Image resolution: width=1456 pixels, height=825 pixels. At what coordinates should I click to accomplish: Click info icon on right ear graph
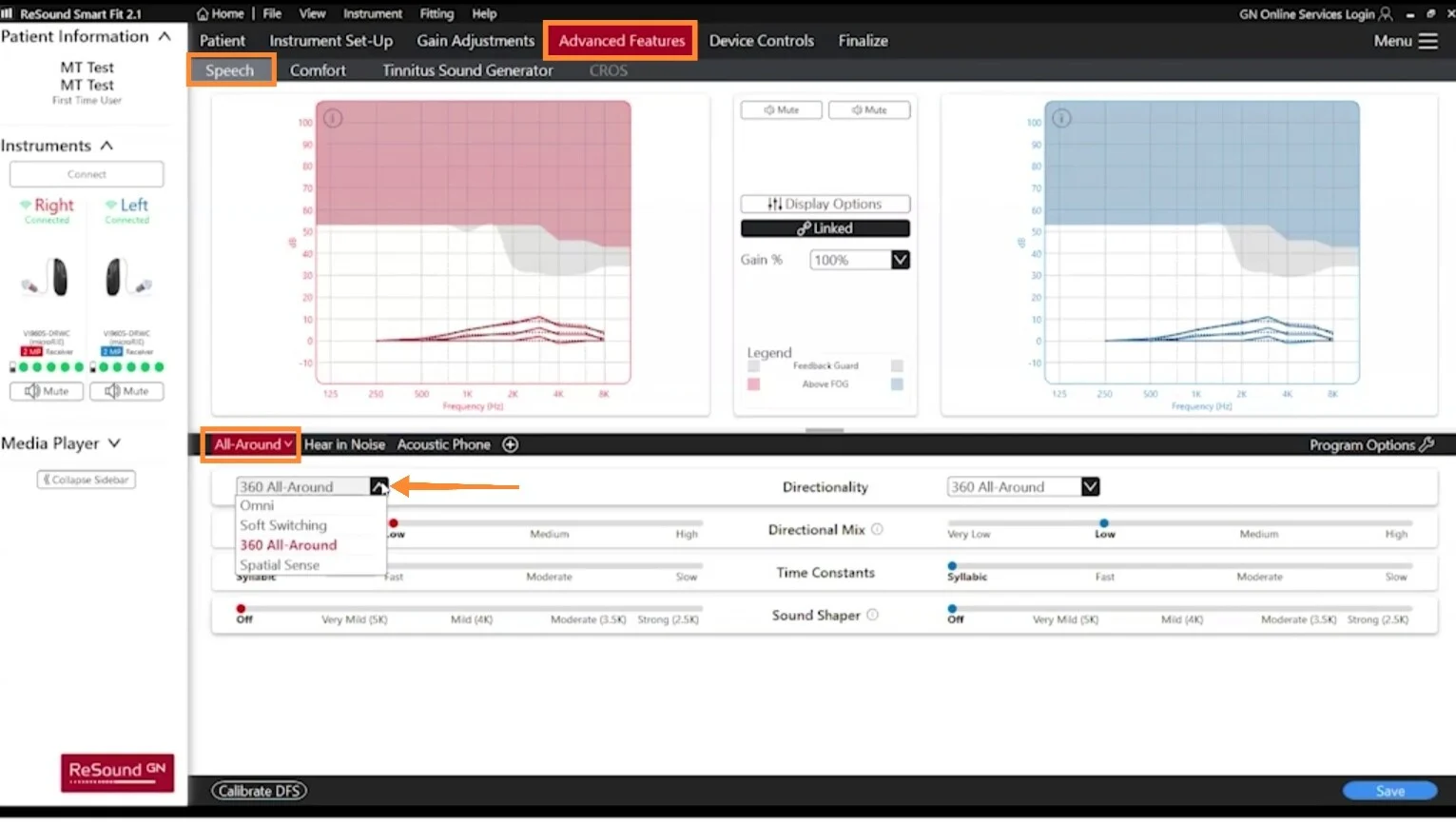(x=333, y=118)
